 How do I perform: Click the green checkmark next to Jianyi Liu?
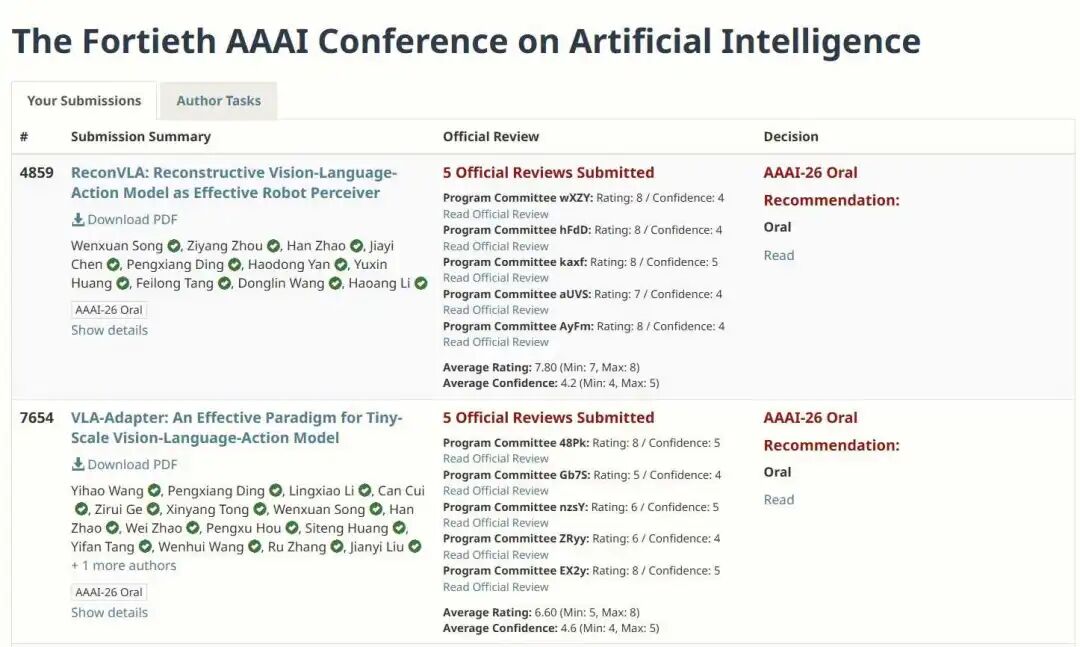point(415,547)
